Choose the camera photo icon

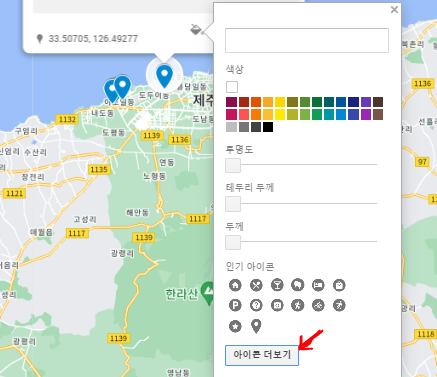277,305
